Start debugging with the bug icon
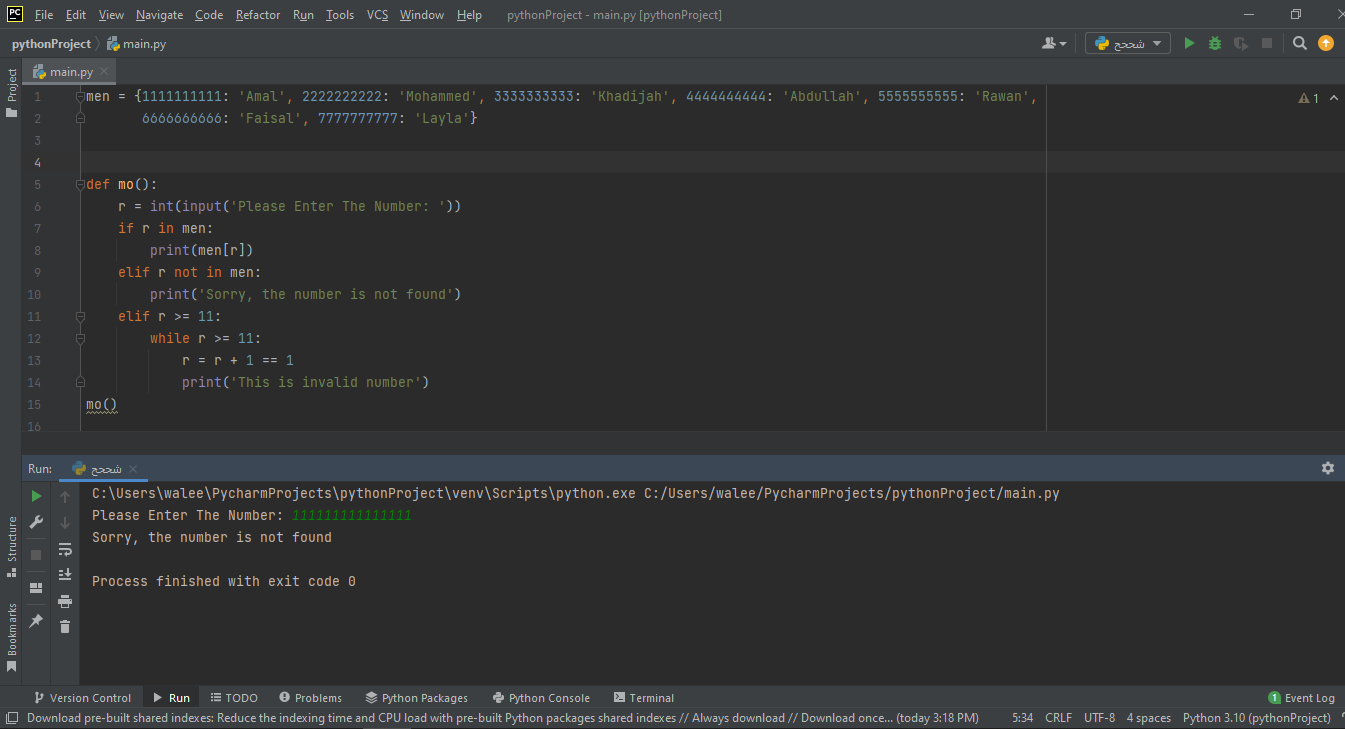Viewport: 1345px width, 729px height. coord(1215,43)
